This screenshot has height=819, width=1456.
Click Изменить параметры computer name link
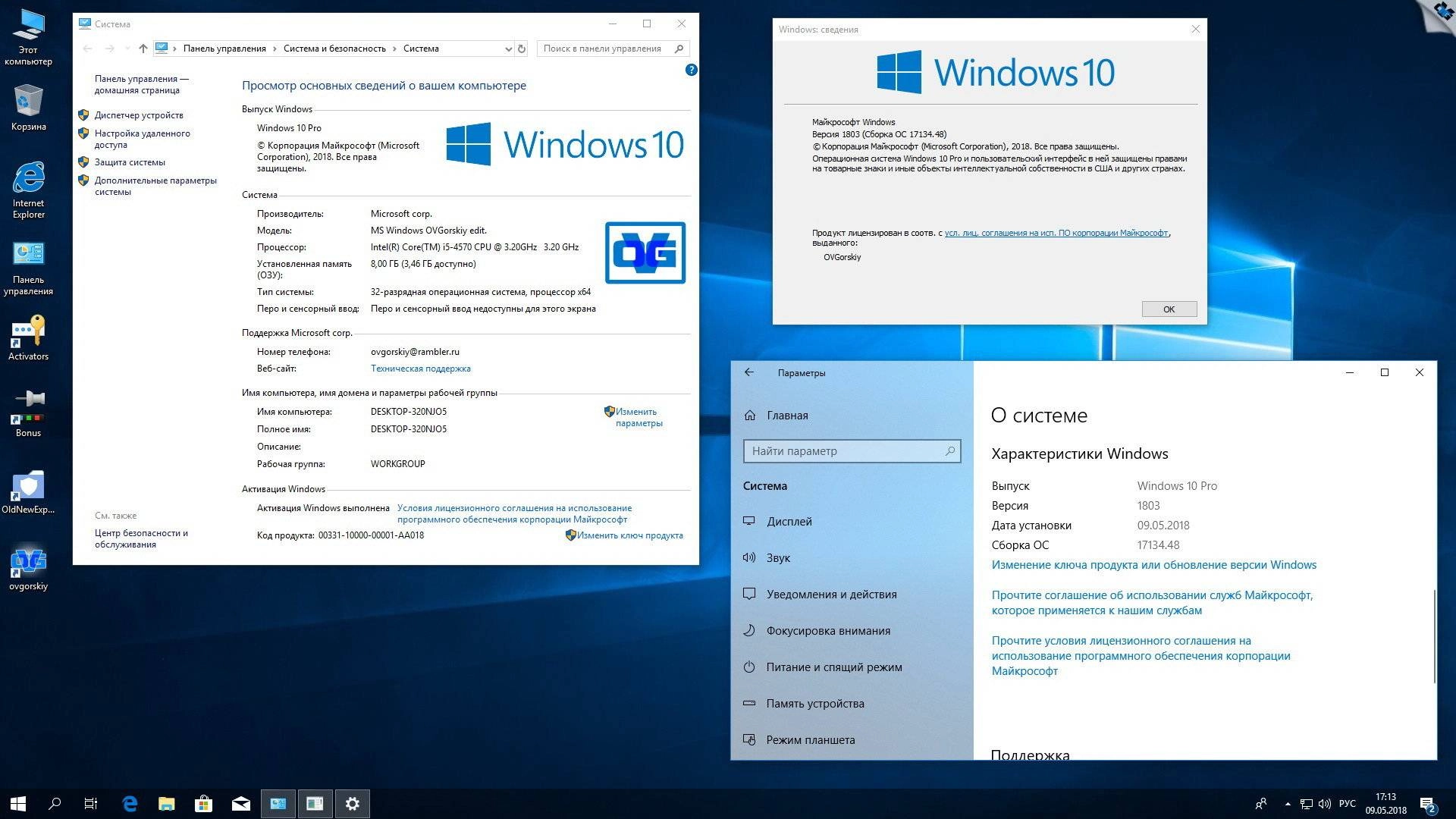[x=639, y=417]
